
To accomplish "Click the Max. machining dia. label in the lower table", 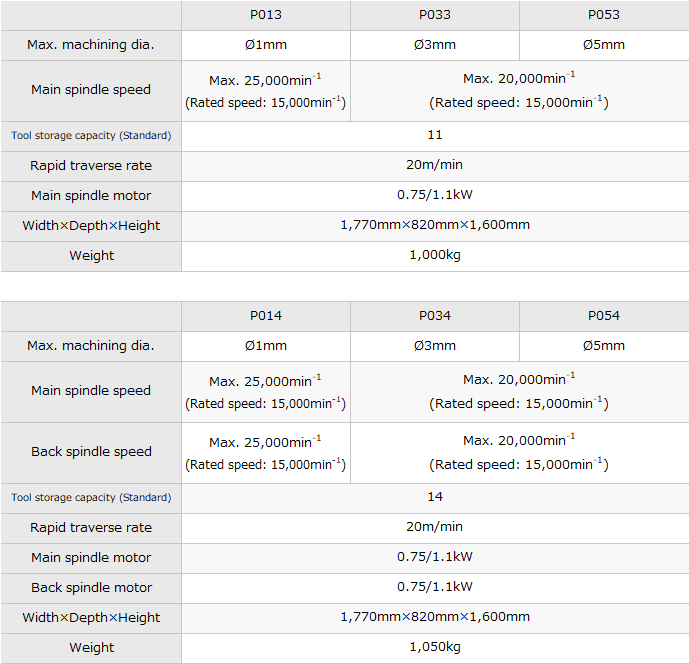I will [91, 346].
